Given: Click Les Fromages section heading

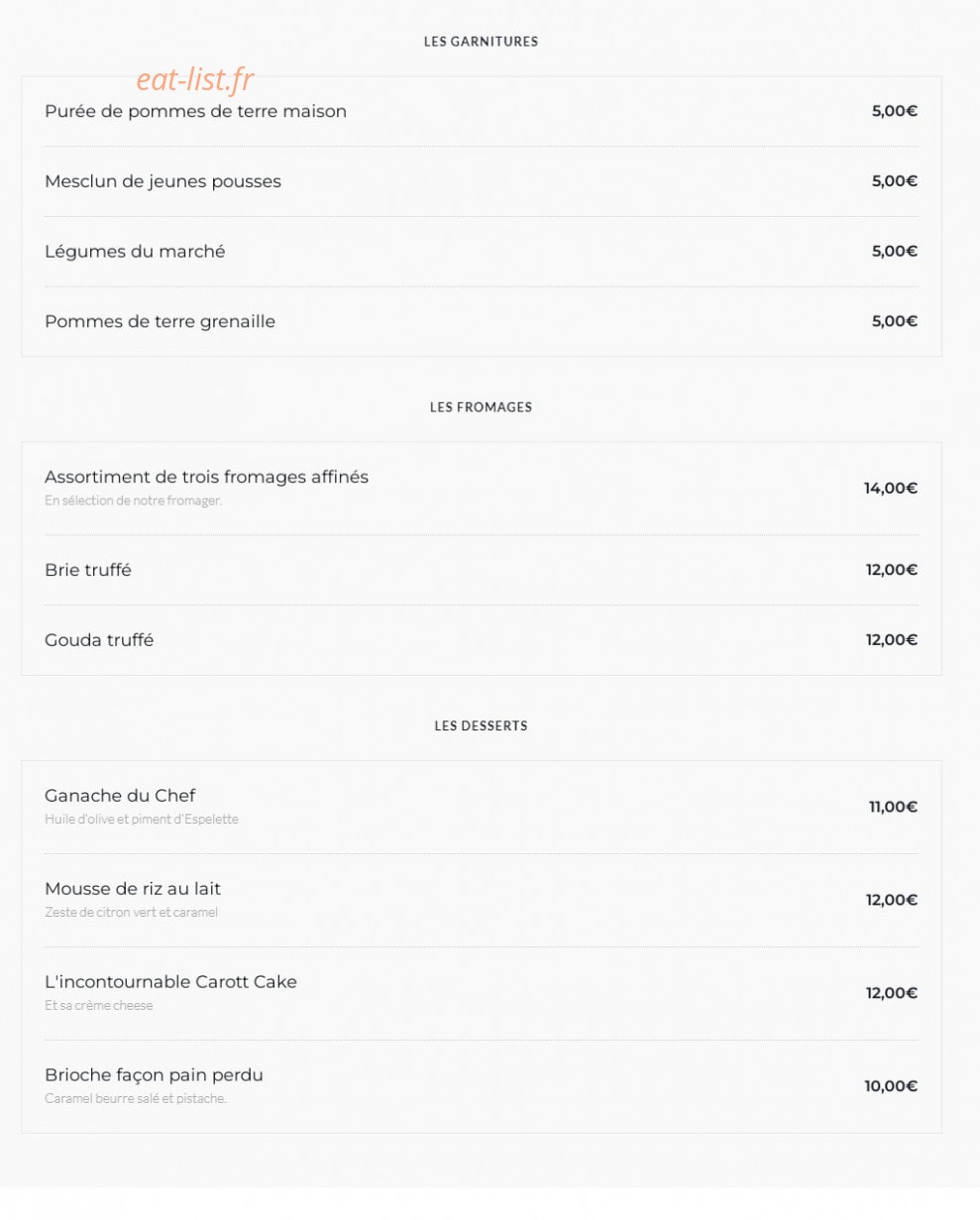Looking at the screenshot, I should click(481, 407).
